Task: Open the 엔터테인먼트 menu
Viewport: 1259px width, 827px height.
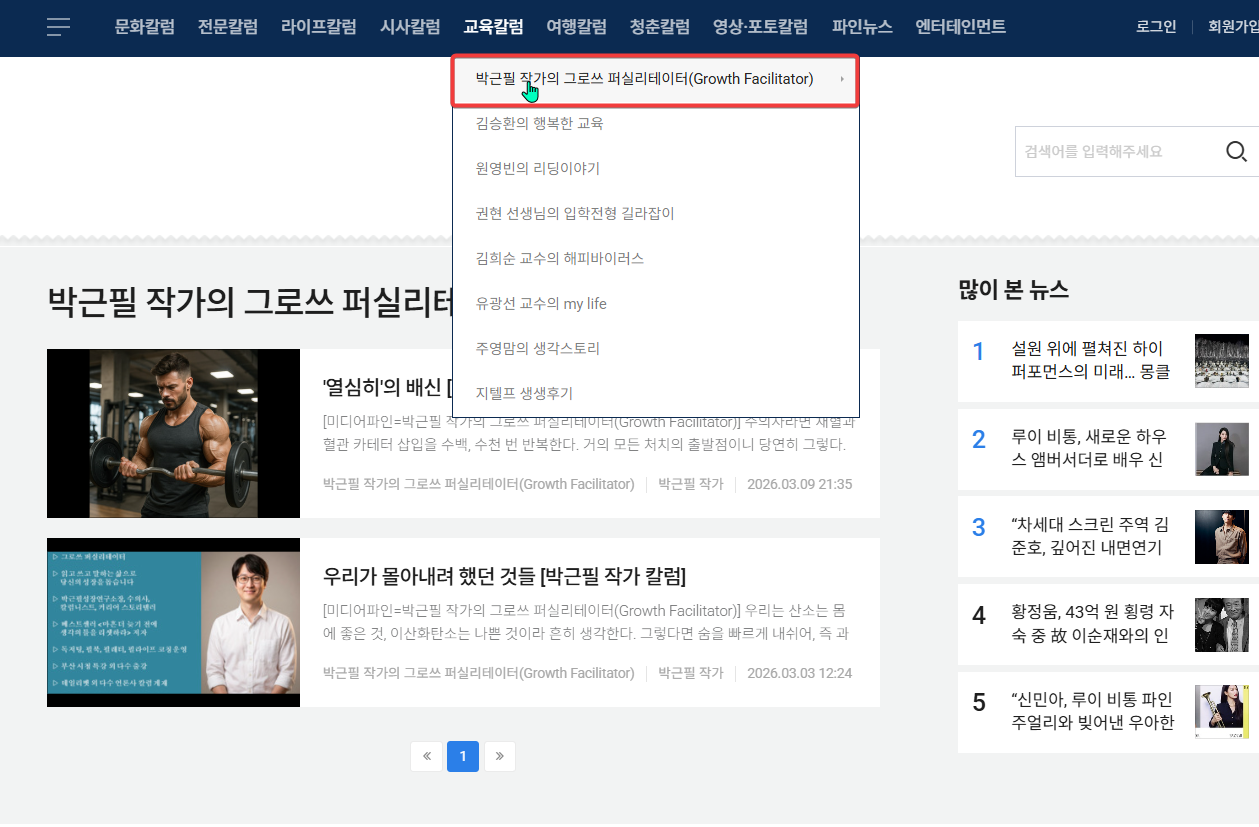Action: click(x=961, y=27)
